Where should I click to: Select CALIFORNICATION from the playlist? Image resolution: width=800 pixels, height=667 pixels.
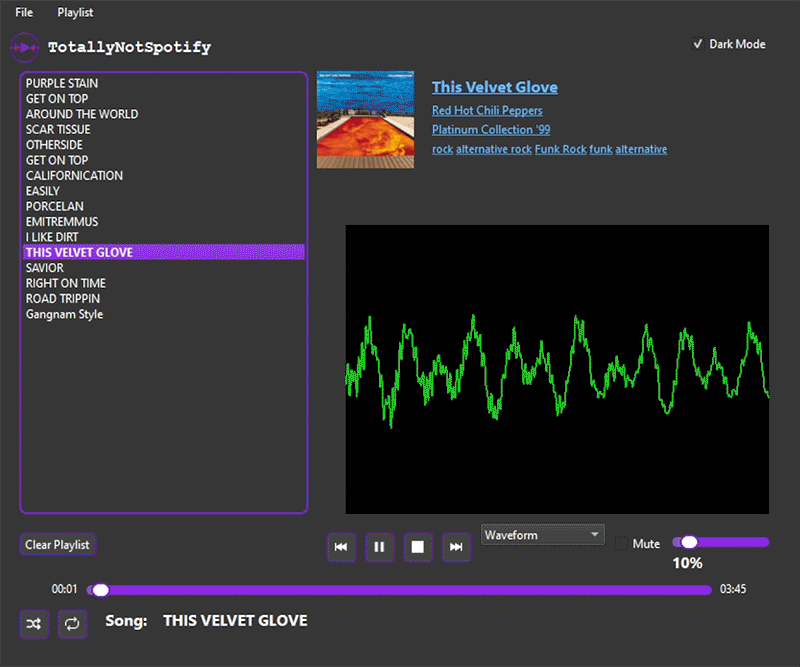[74, 175]
